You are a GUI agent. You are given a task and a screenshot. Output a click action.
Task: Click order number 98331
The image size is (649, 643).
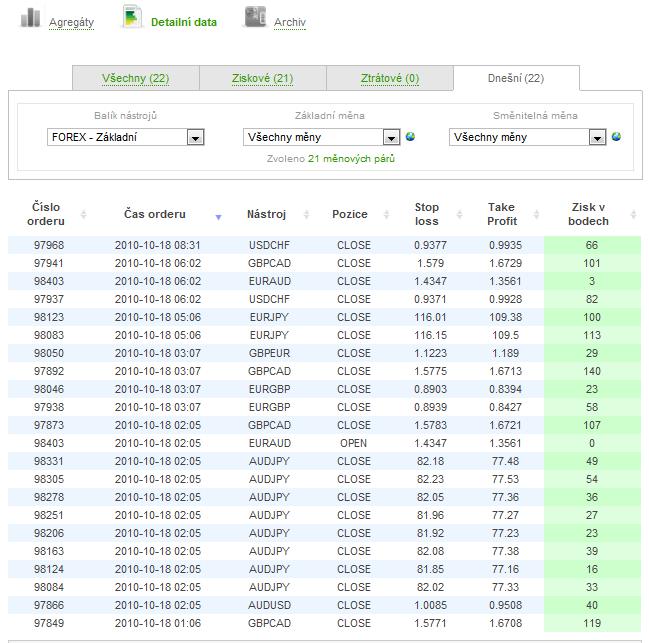pyautogui.click(x=49, y=461)
